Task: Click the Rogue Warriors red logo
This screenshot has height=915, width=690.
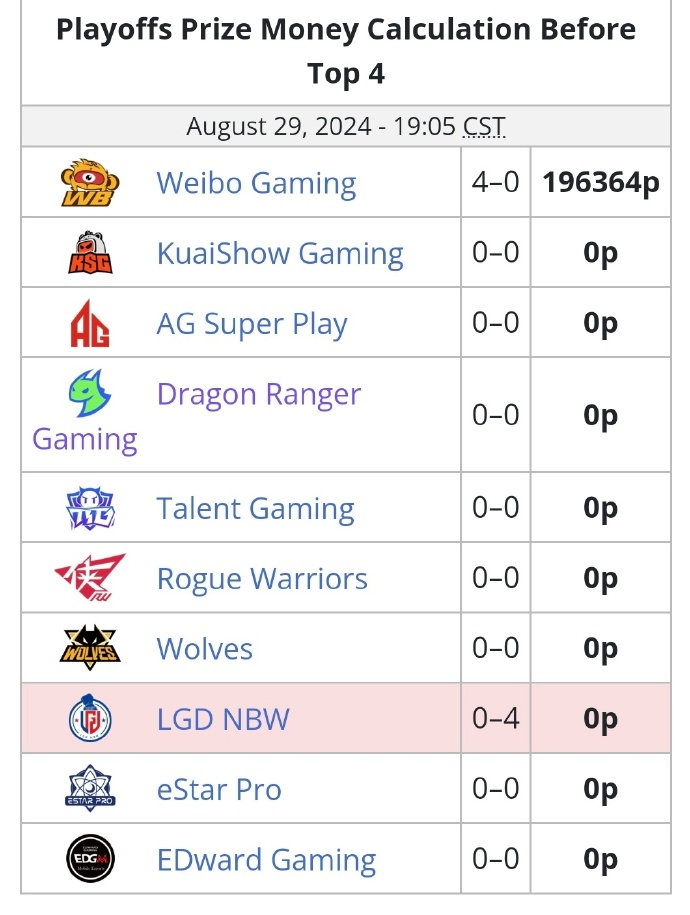Action: pos(90,577)
